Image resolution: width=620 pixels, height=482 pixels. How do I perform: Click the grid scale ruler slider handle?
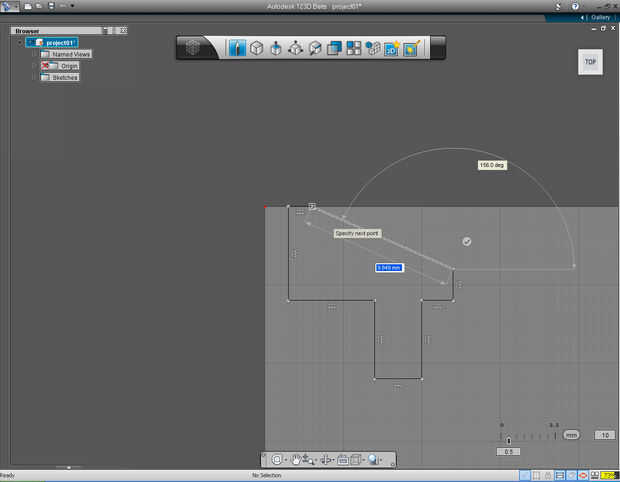pyautogui.click(x=509, y=439)
